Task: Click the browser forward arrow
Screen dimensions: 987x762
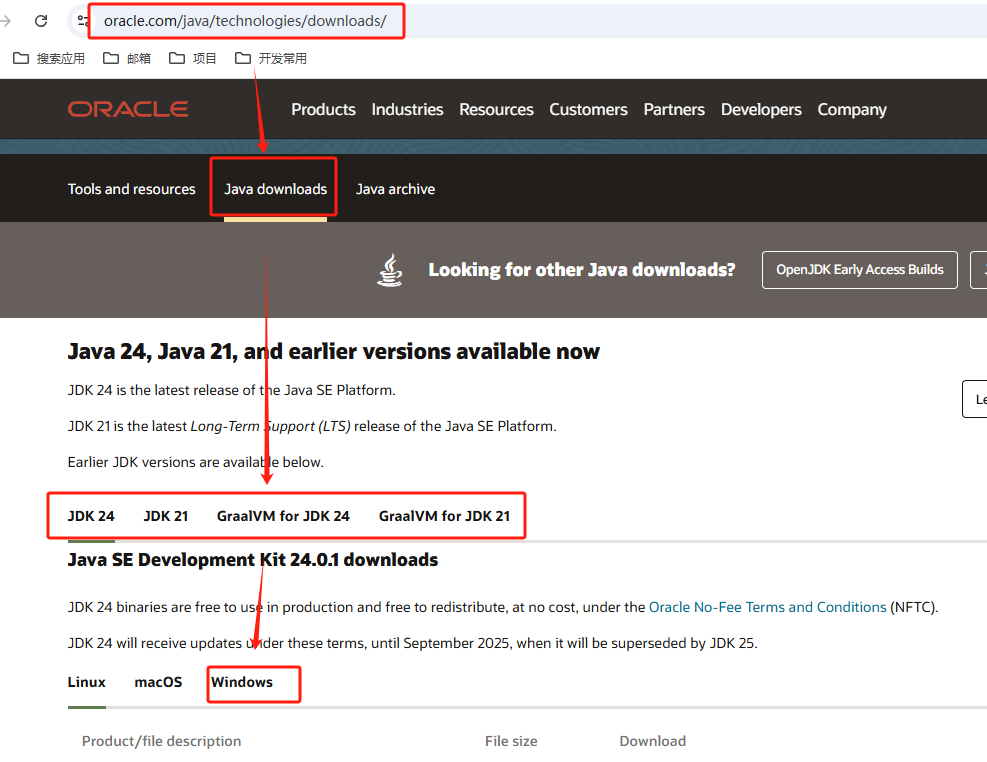Action: pyautogui.click(x=6, y=21)
